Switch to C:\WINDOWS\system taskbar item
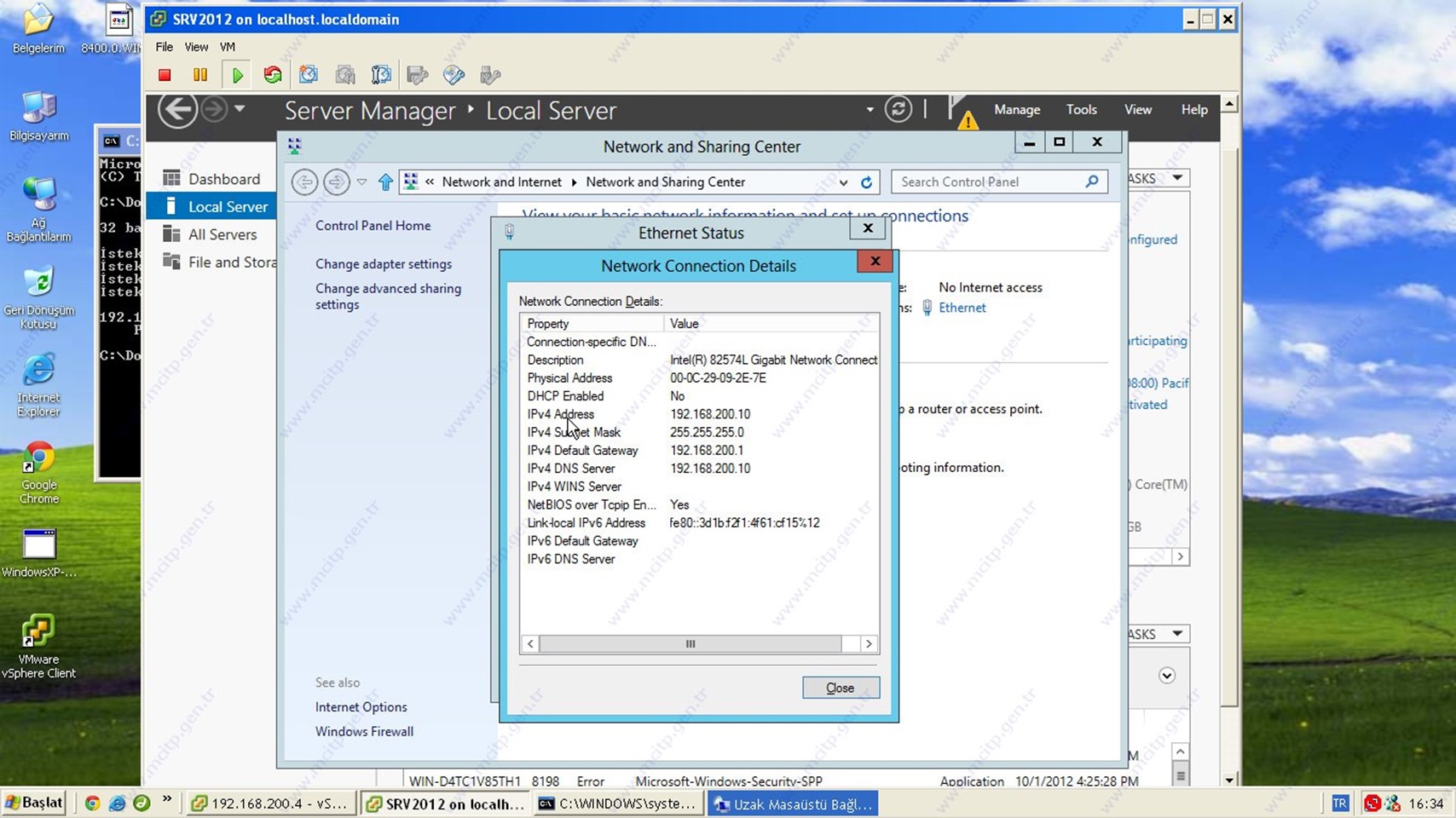 619,804
